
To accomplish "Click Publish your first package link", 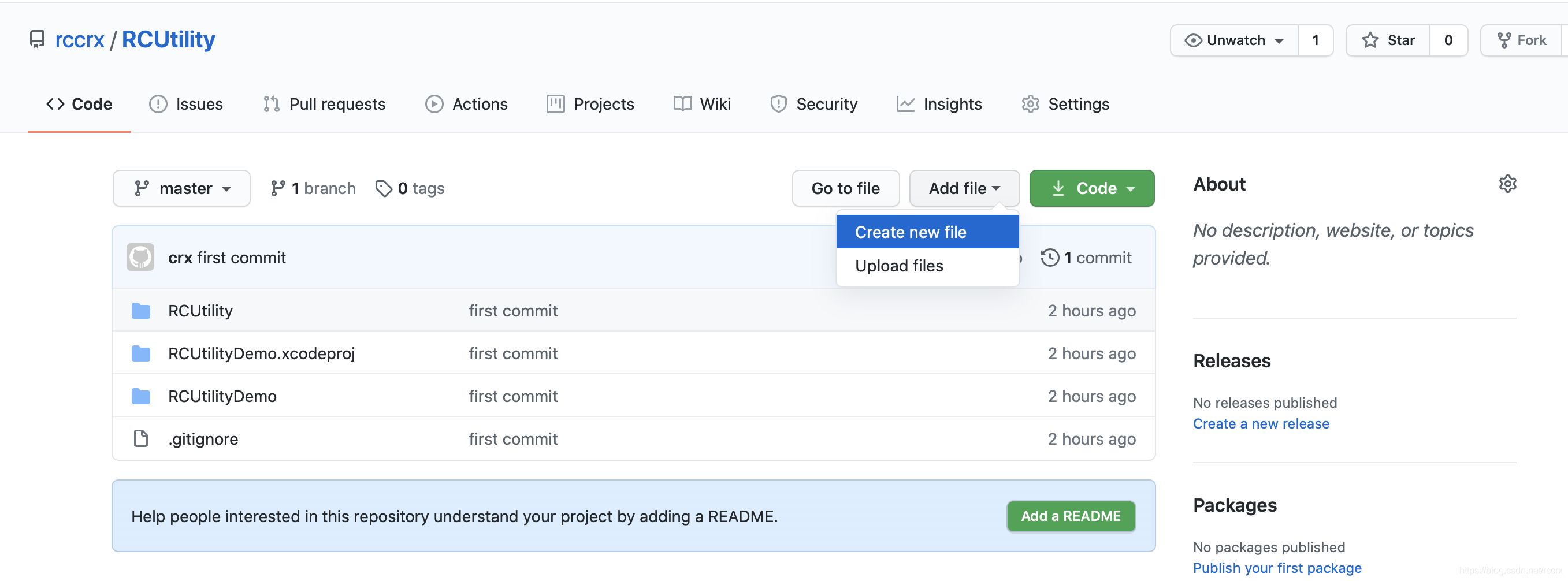I will (1277, 568).
